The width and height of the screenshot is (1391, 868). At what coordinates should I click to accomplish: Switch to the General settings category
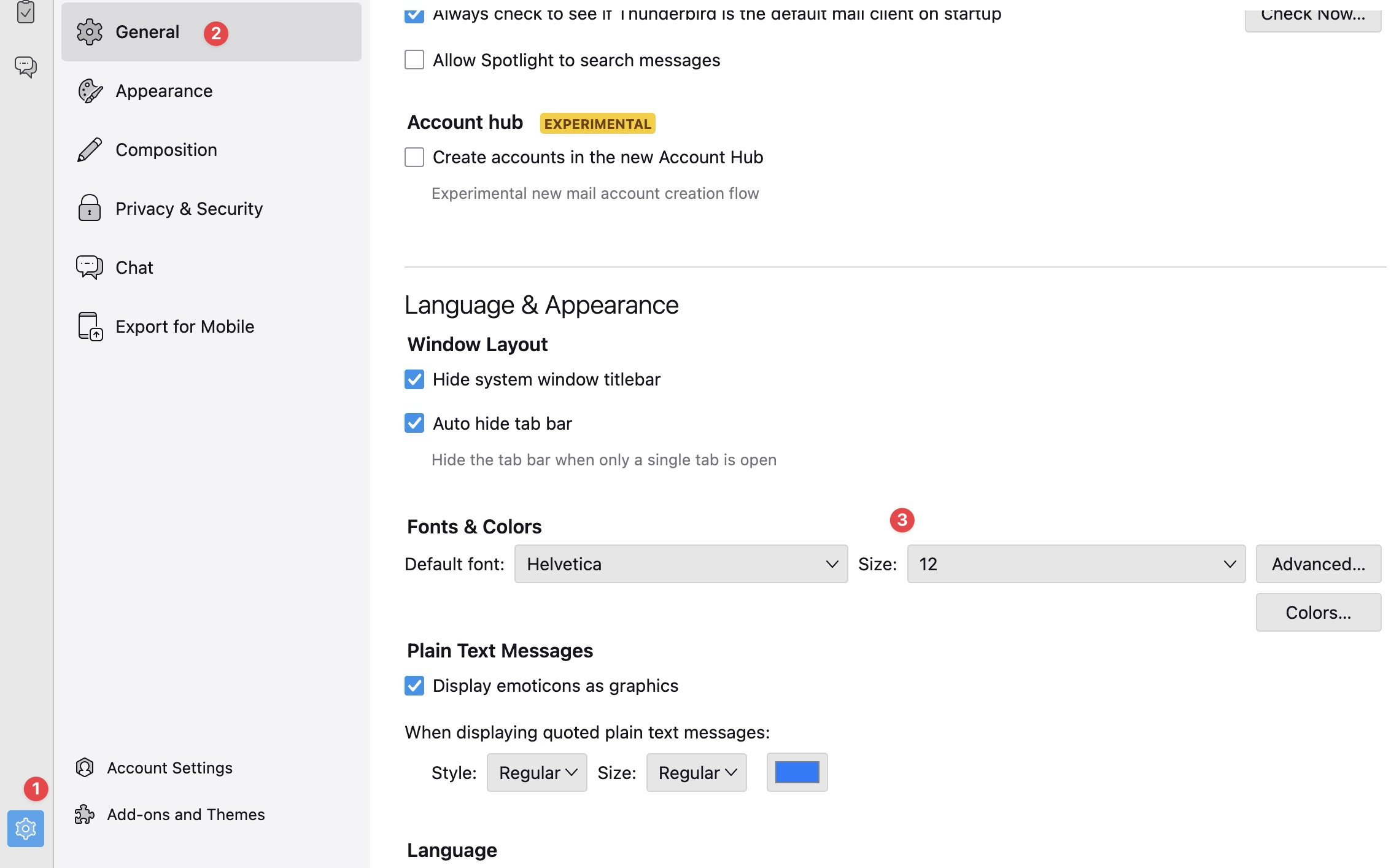[x=147, y=32]
